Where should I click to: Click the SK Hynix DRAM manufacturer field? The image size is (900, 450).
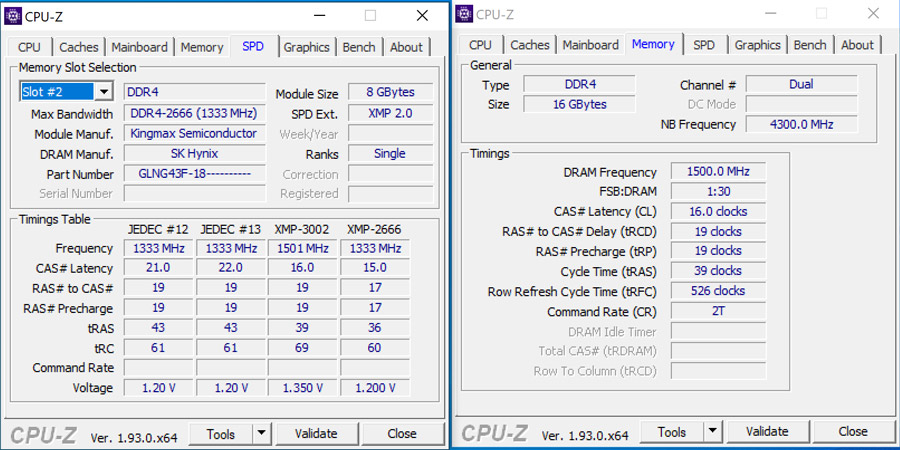coord(195,153)
